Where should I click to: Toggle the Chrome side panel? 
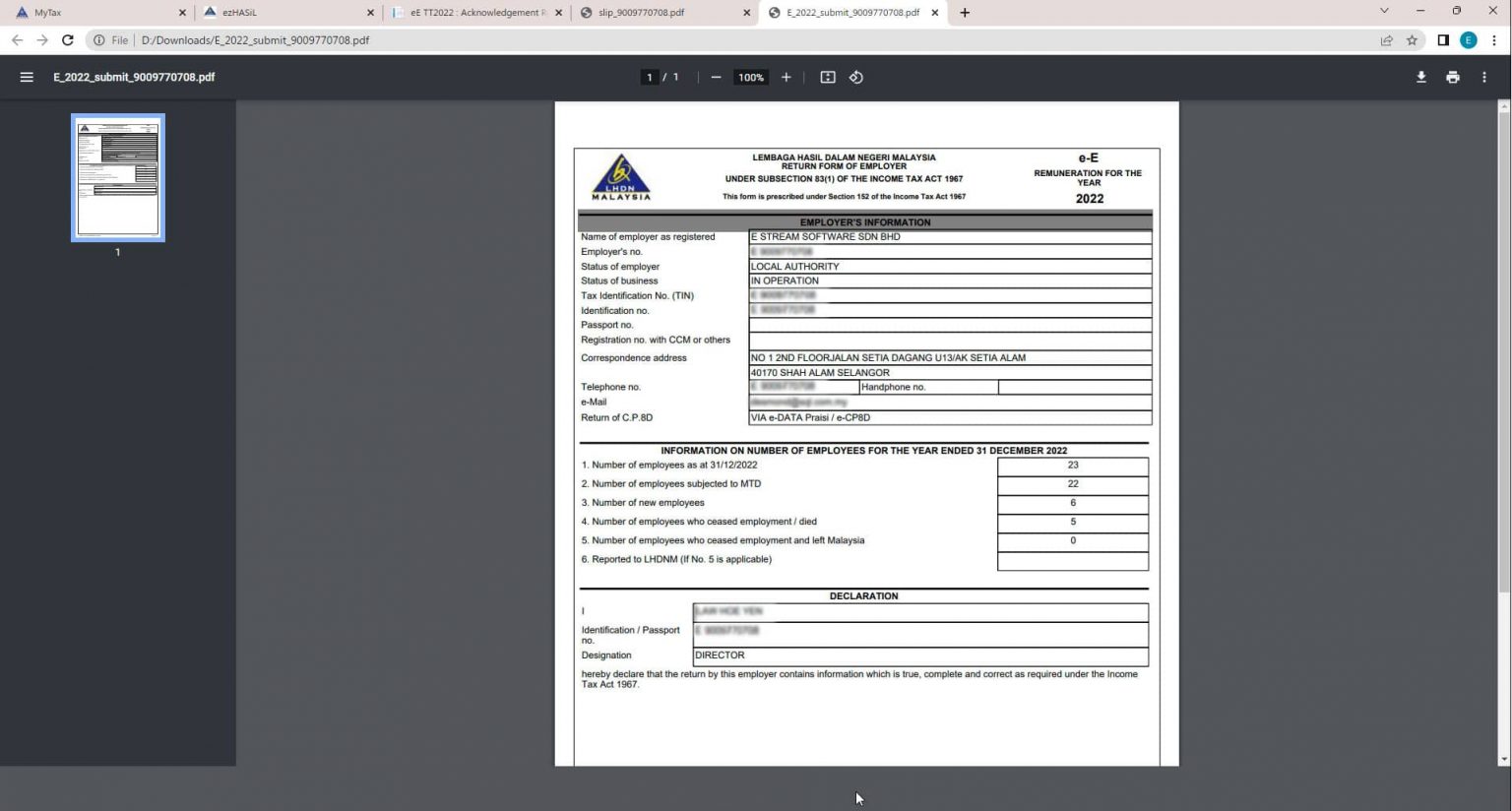1441,40
